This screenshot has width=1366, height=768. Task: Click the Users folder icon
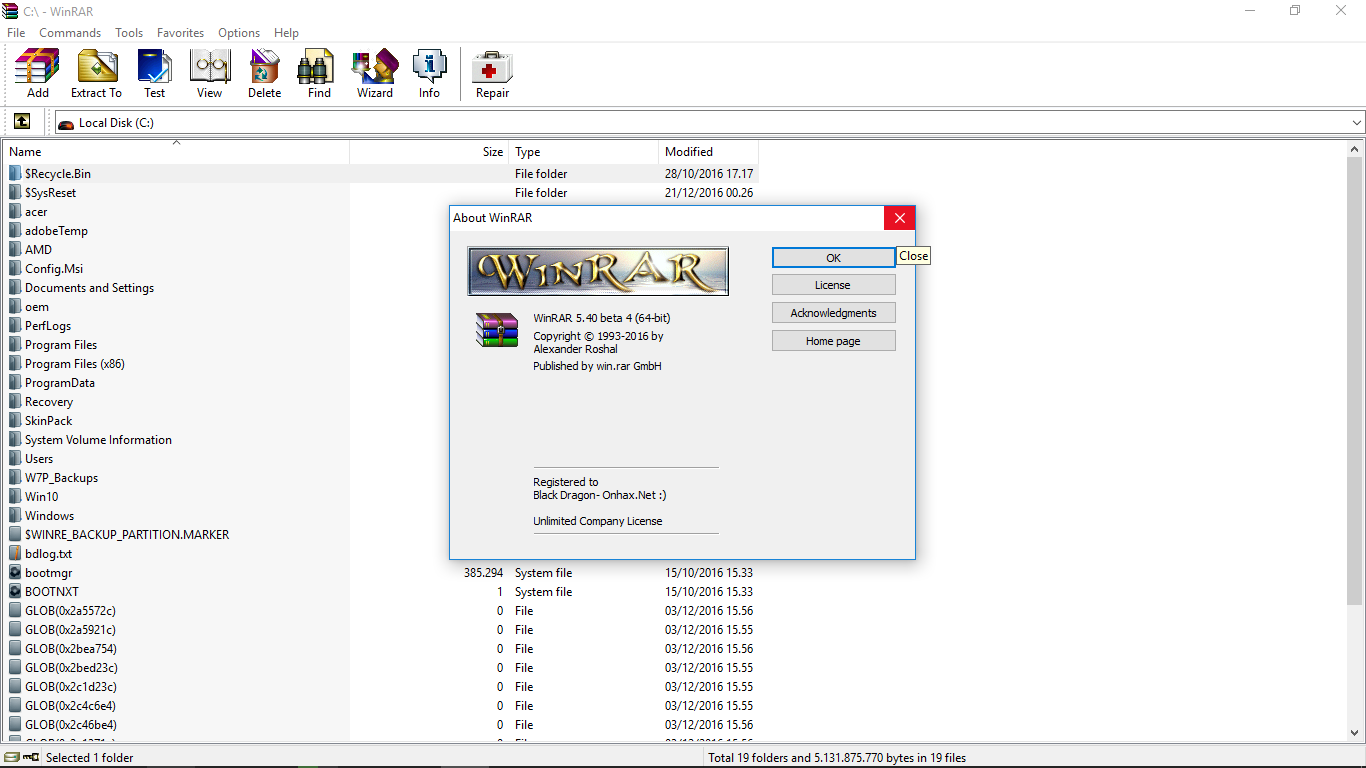[15, 458]
